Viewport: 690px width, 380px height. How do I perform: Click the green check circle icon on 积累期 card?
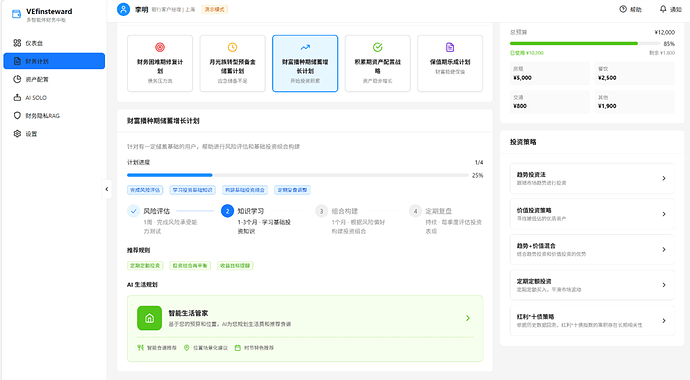coord(378,47)
